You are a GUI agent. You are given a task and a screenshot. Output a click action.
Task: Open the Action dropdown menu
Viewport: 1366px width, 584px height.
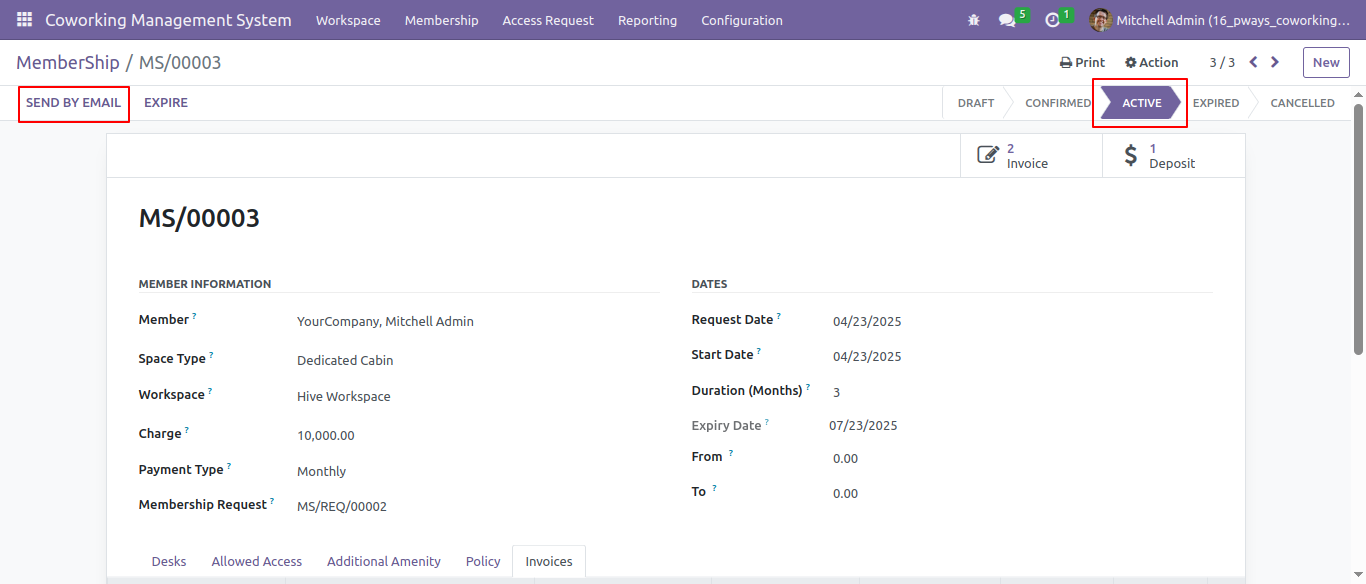pyautogui.click(x=1152, y=62)
